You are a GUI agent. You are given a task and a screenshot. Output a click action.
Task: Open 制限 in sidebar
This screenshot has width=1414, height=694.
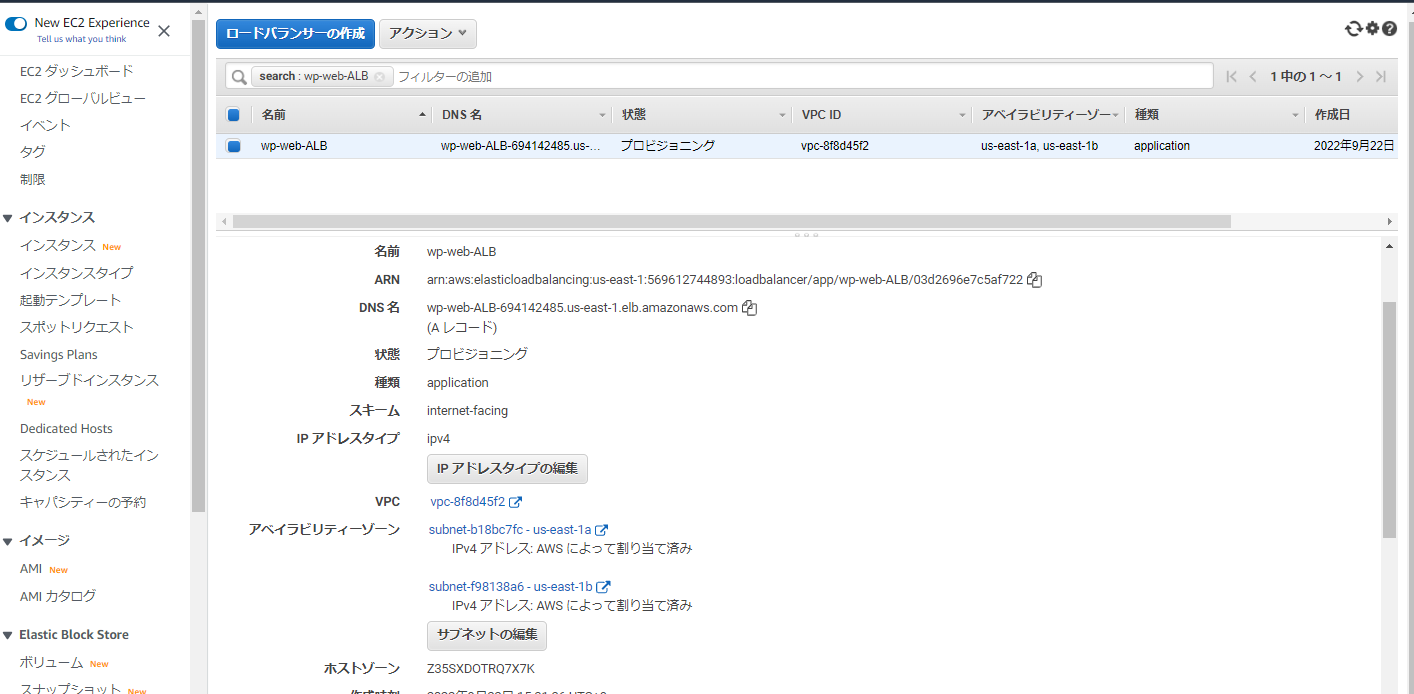32,179
